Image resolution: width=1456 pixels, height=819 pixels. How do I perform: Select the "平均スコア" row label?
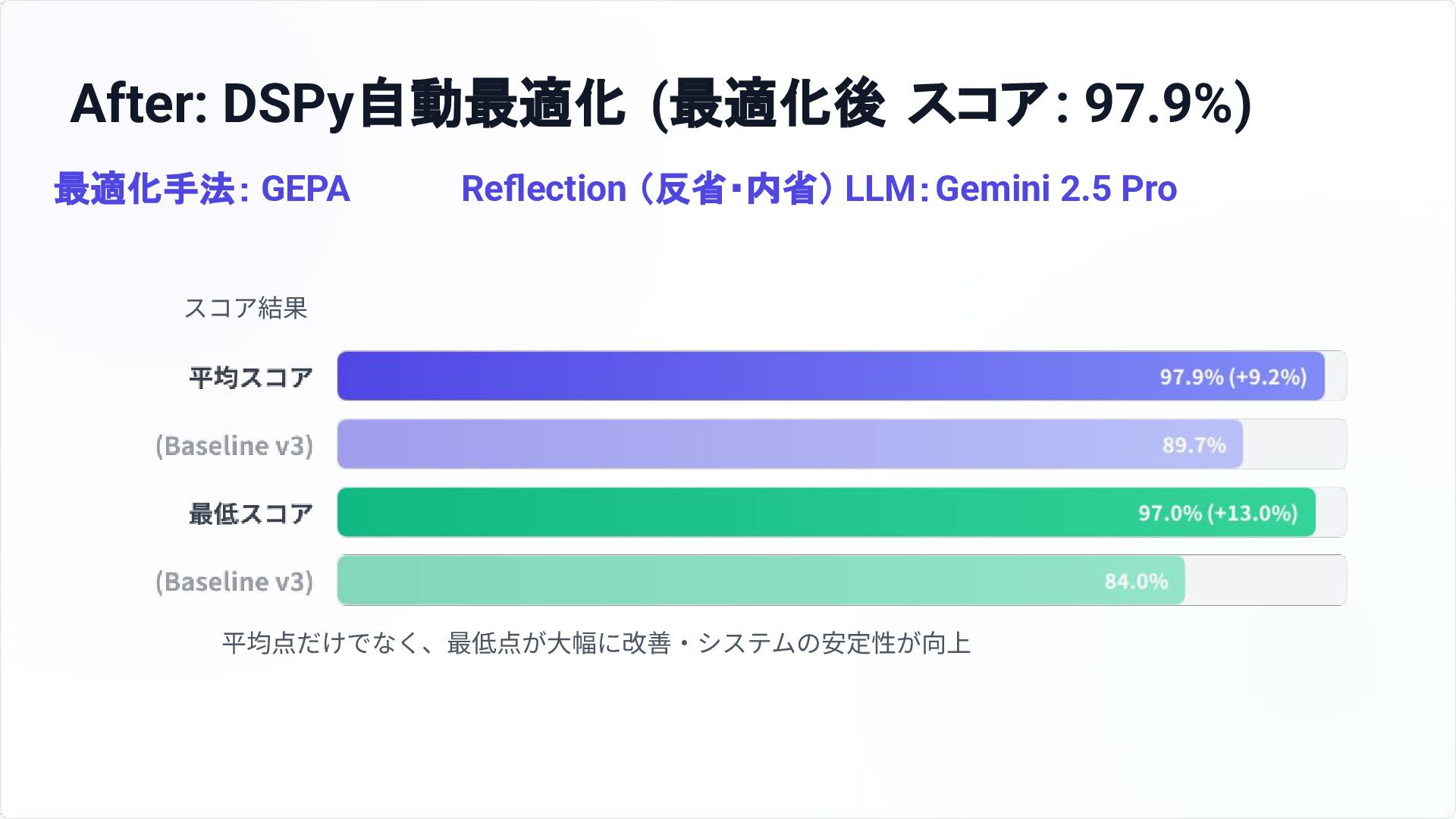pyautogui.click(x=251, y=377)
